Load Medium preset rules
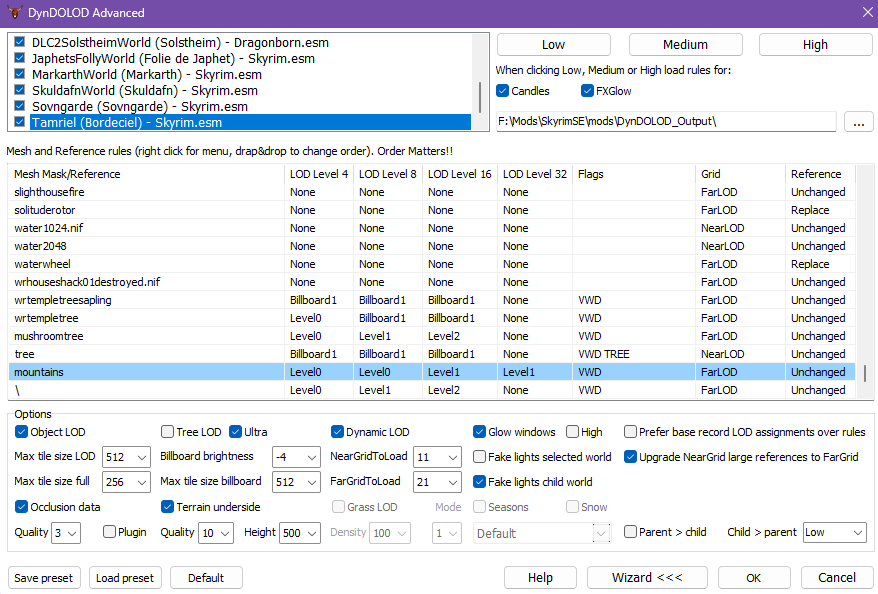Screen dimensions: 878x594 [685, 45]
